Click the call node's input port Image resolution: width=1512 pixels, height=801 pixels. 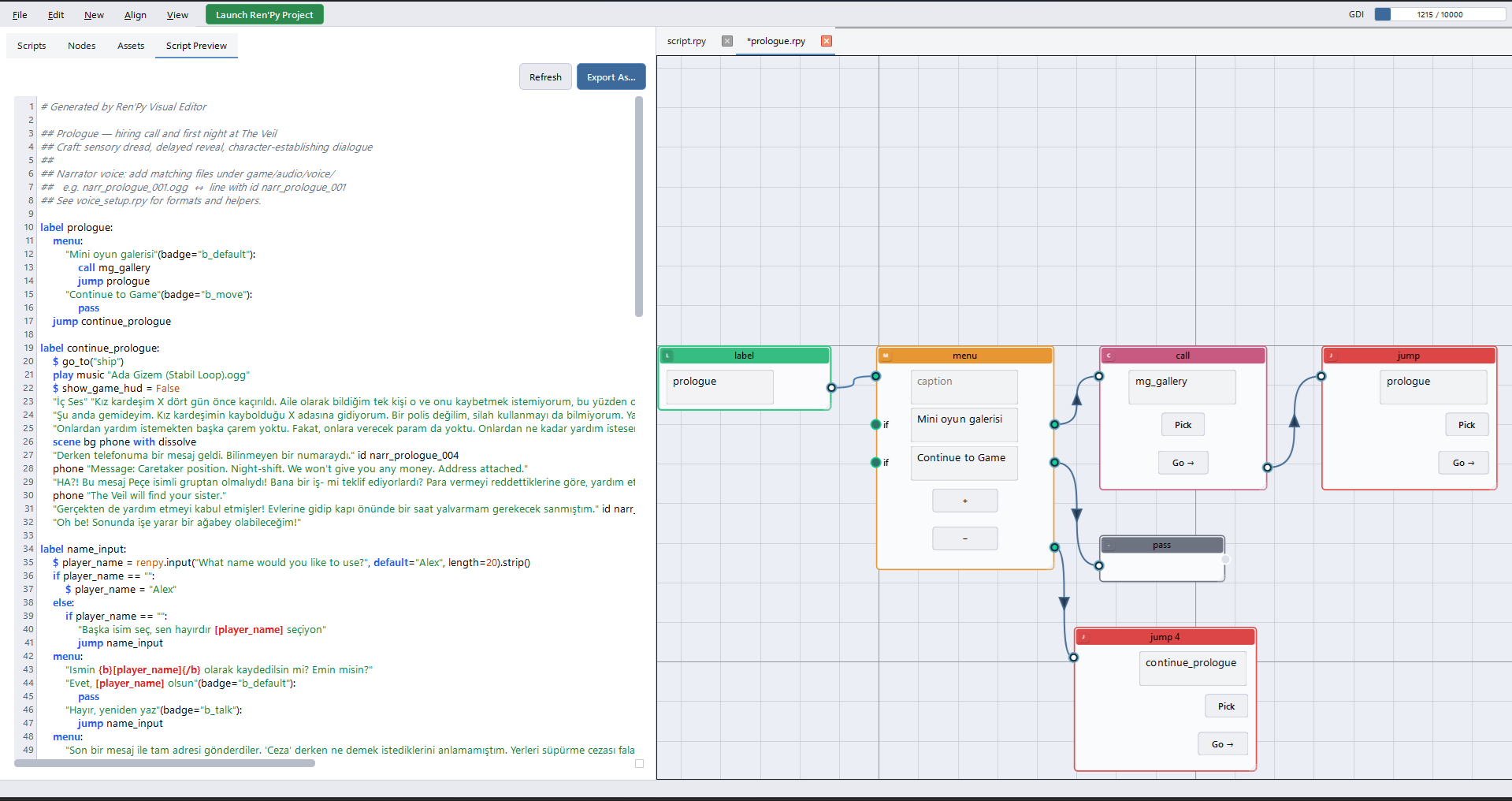pyautogui.click(x=1099, y=376)
